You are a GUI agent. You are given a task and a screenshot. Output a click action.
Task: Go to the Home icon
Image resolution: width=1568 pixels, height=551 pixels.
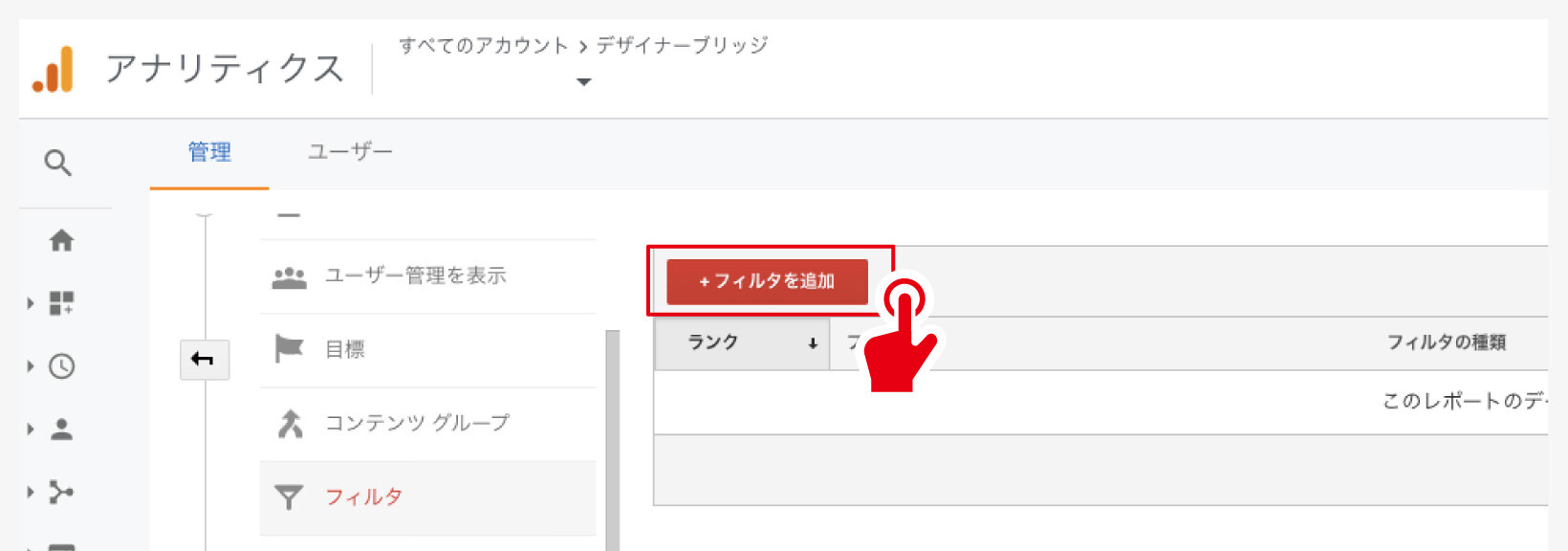(x=61, y=240)
